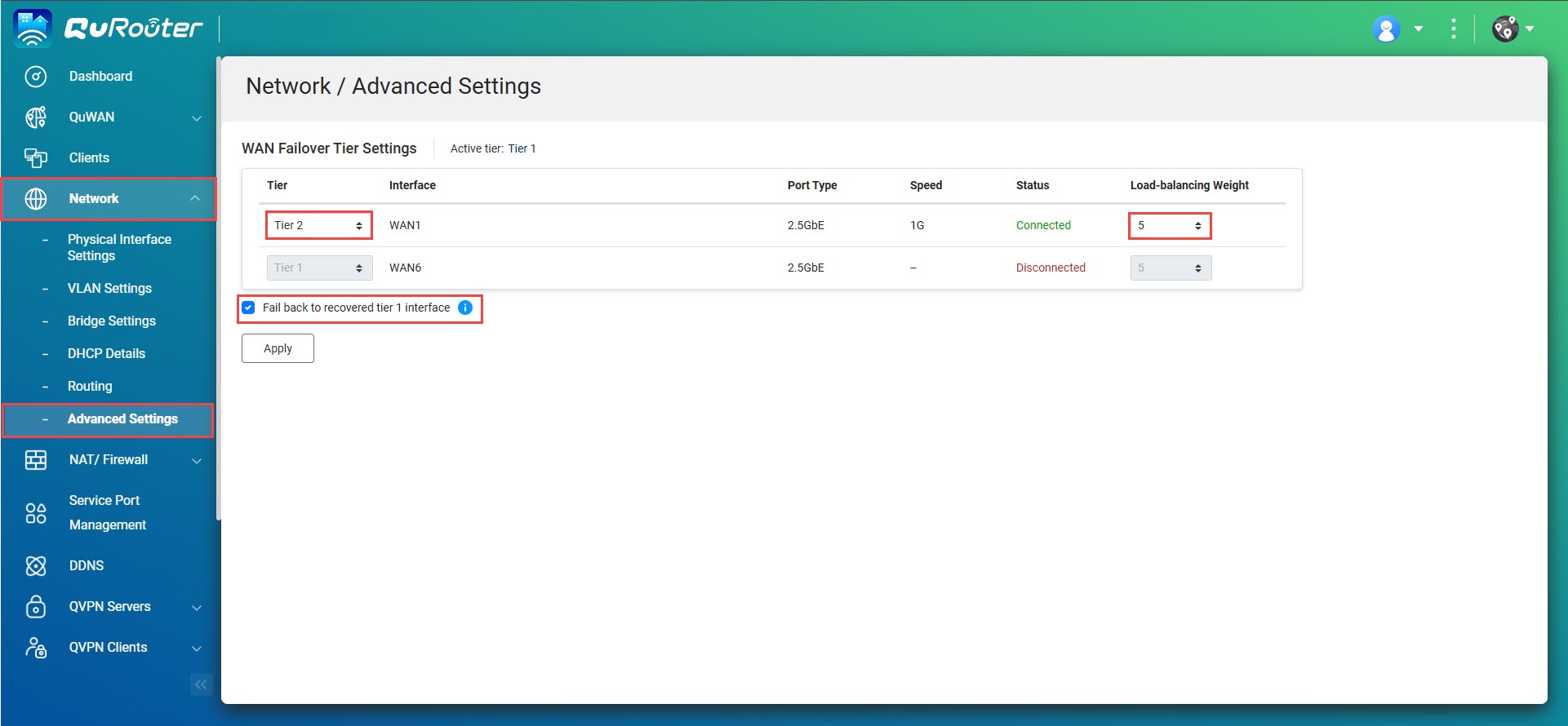Click the 1G speed value
Screen dimensions: 1568x726
[917, 225]
